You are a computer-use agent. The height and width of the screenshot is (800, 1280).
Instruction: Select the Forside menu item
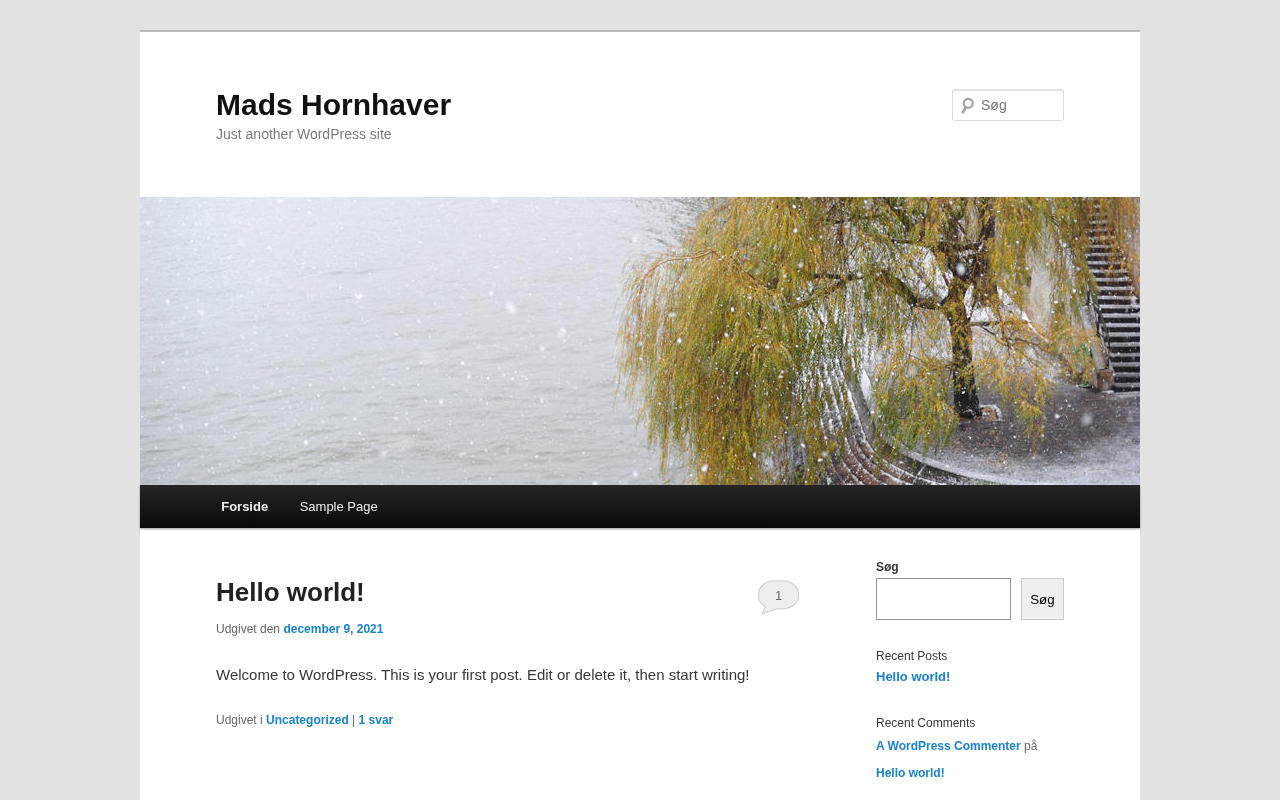244,507
